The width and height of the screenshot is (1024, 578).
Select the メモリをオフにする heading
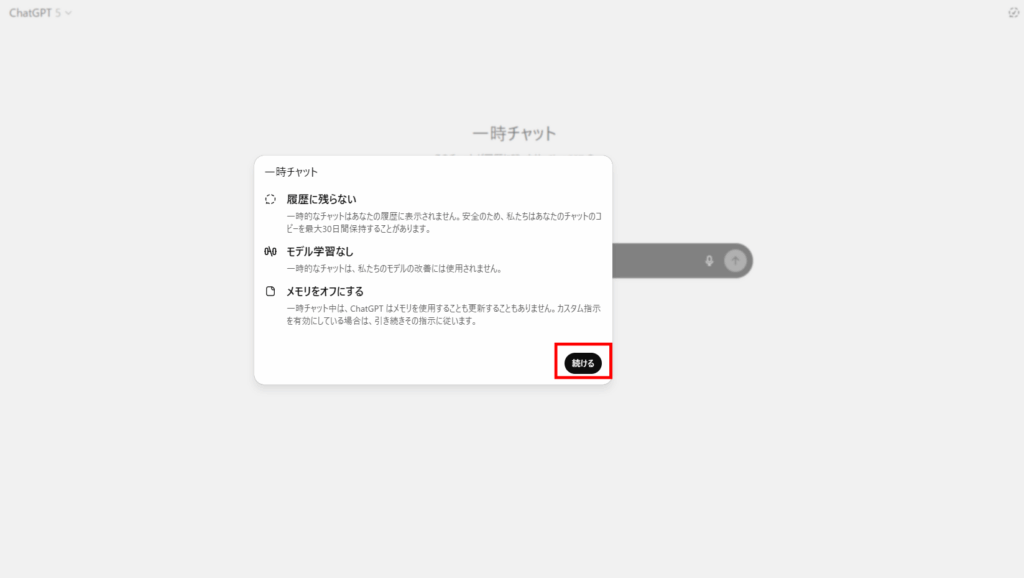click(x=325, y=291)
